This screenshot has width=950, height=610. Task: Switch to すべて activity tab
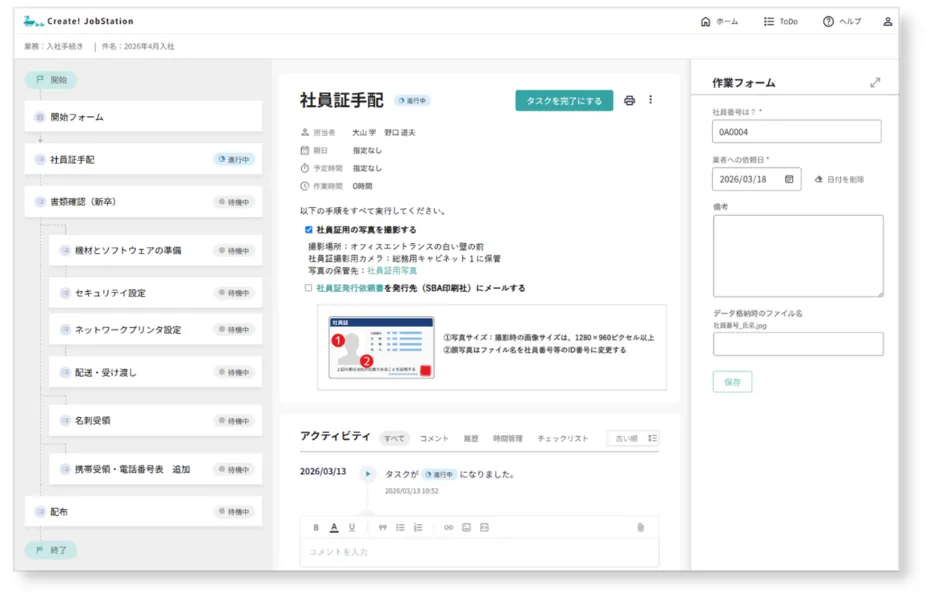[394, 438]
